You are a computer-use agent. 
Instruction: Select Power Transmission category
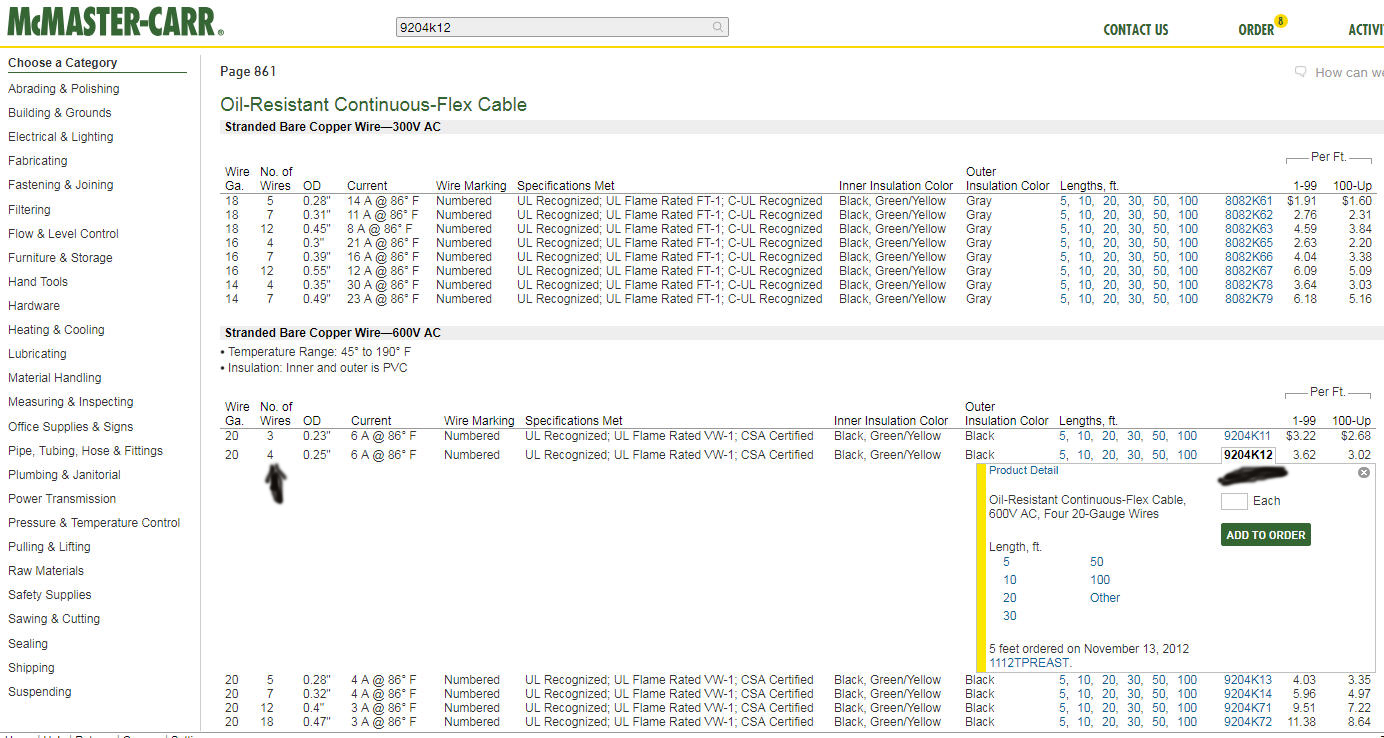click(62, 499)
